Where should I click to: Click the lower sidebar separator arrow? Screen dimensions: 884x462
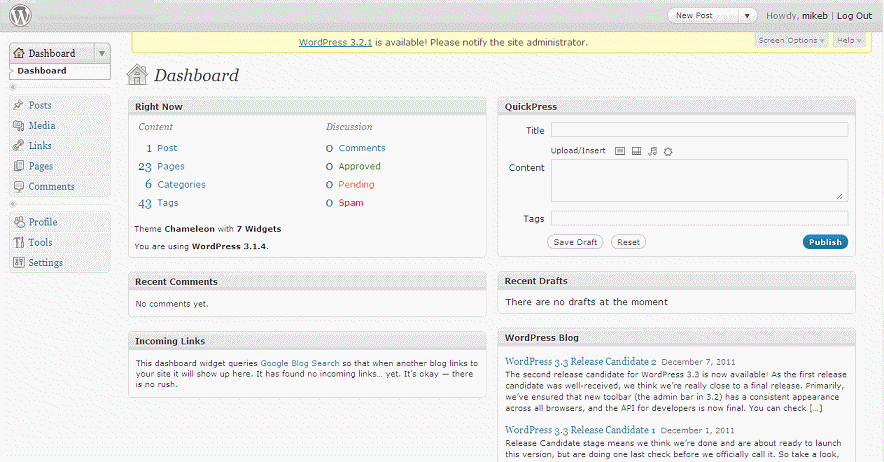(13, 204)
